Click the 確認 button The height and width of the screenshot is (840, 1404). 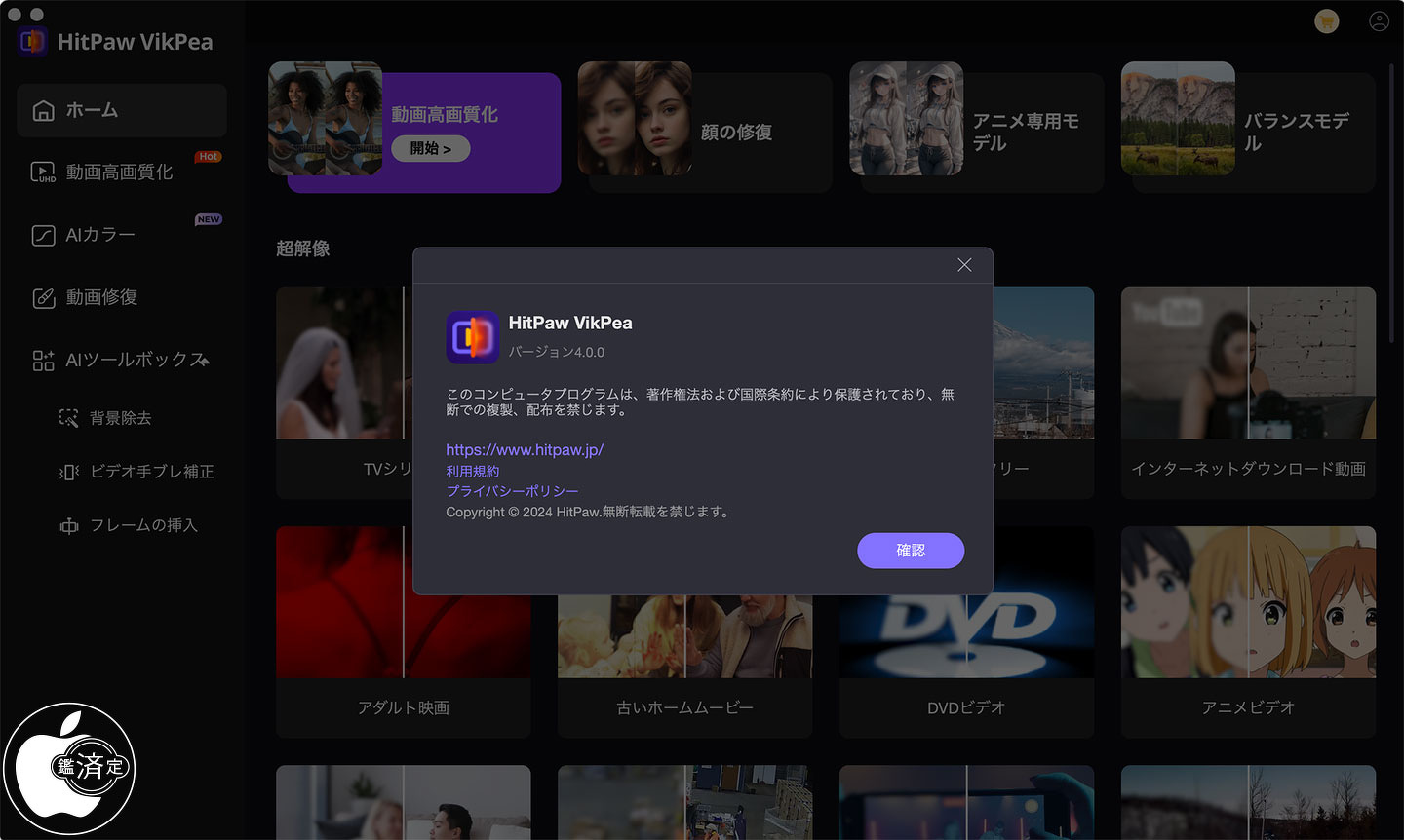(x=911, y=551)
